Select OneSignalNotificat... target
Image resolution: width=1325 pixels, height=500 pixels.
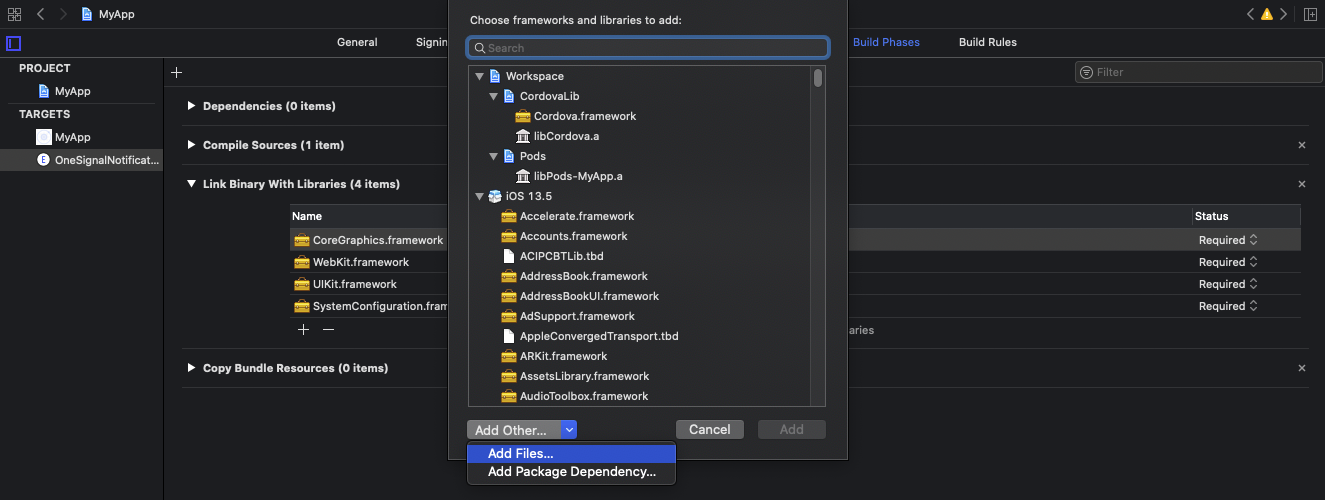coord(81,160)
